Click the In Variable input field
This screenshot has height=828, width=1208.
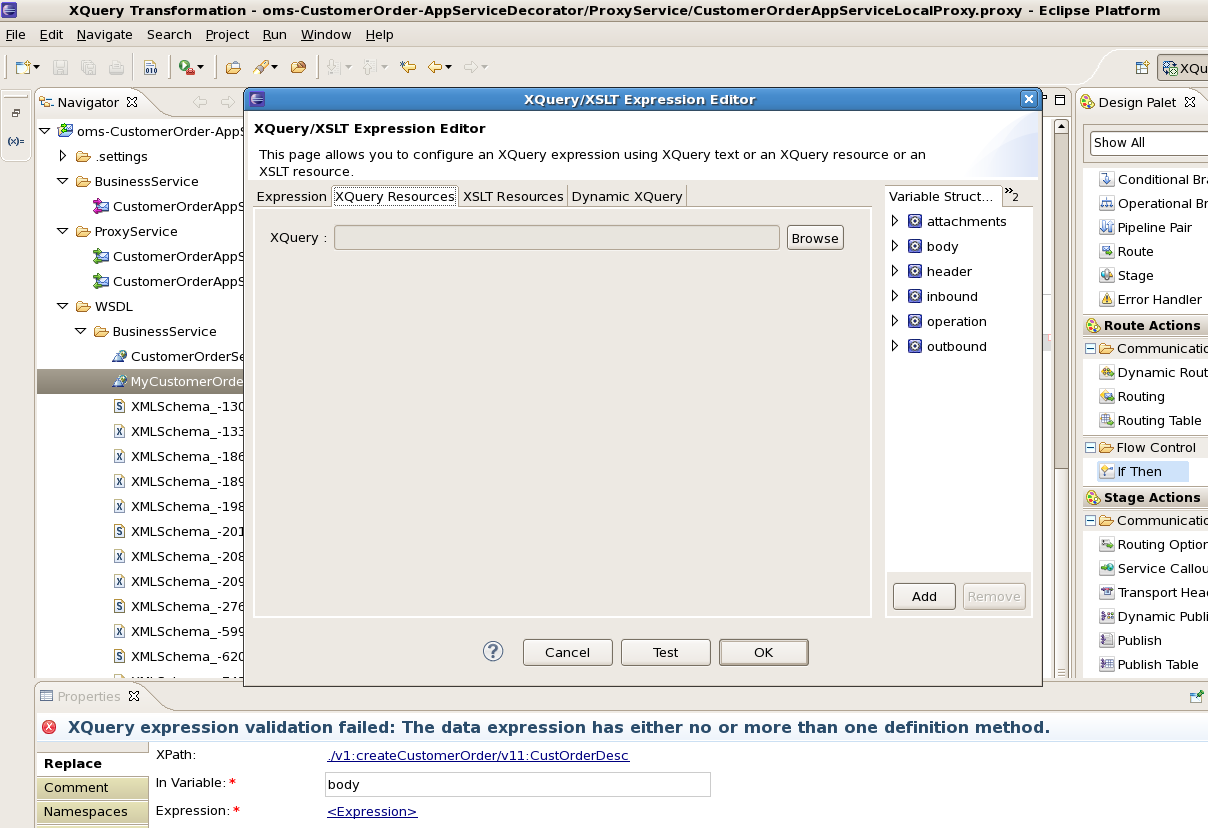pos(518,784)
